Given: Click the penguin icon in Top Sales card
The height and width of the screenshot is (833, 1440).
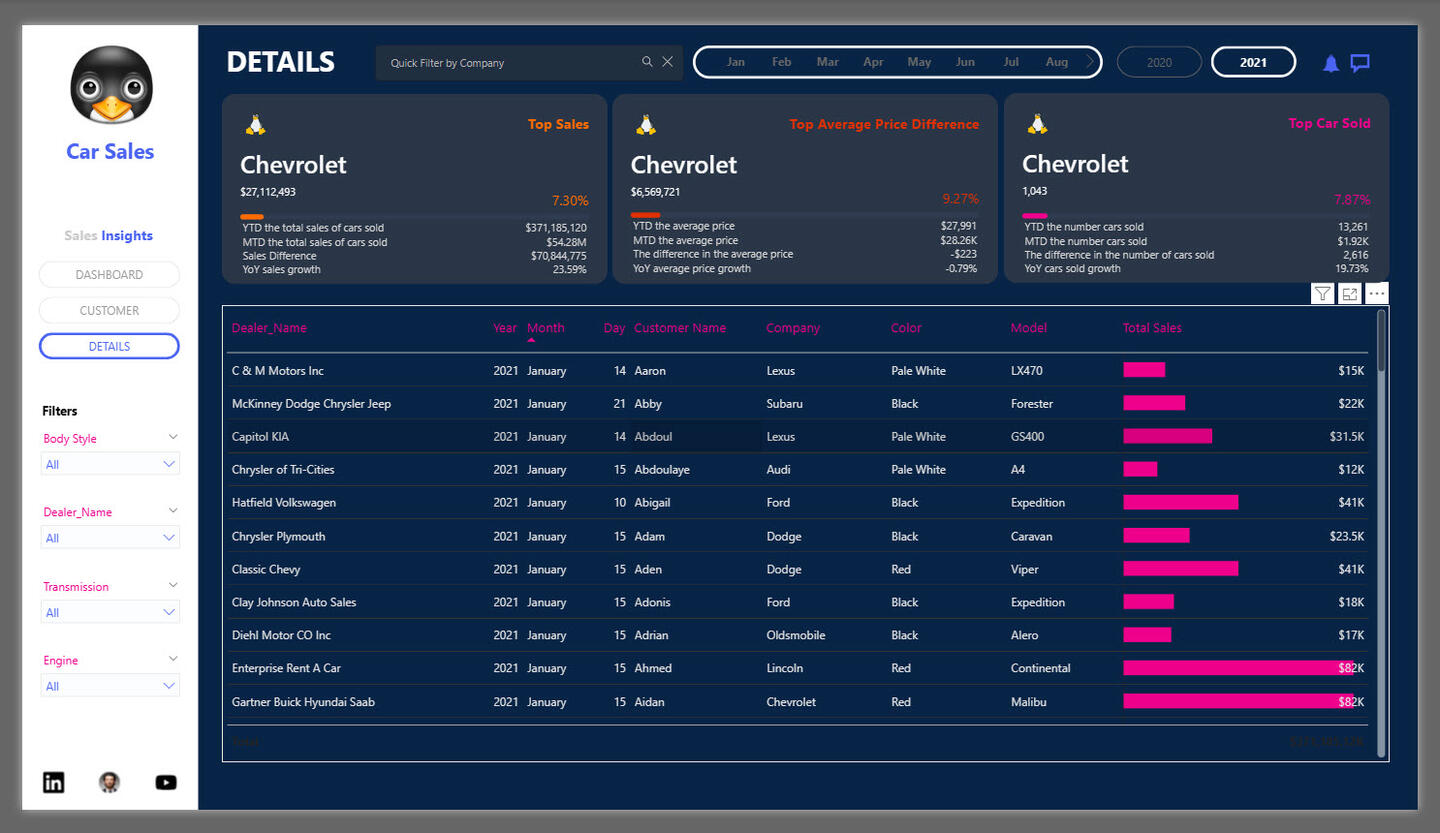Looking at the screenshot, I should [x=255, y=125].
